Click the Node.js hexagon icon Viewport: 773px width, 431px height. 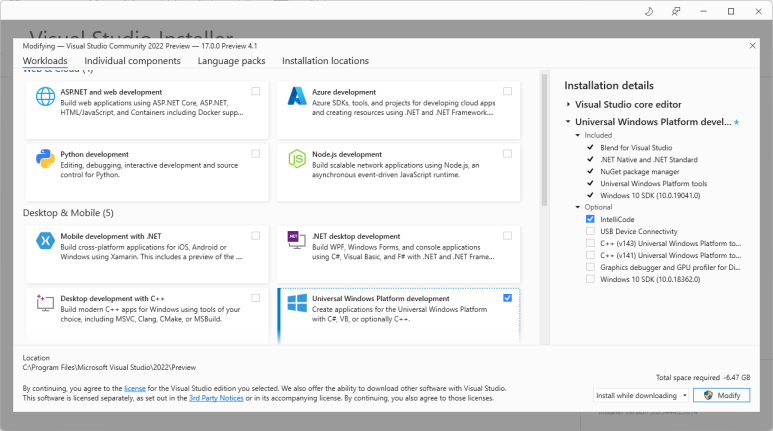tap(297, 159)
